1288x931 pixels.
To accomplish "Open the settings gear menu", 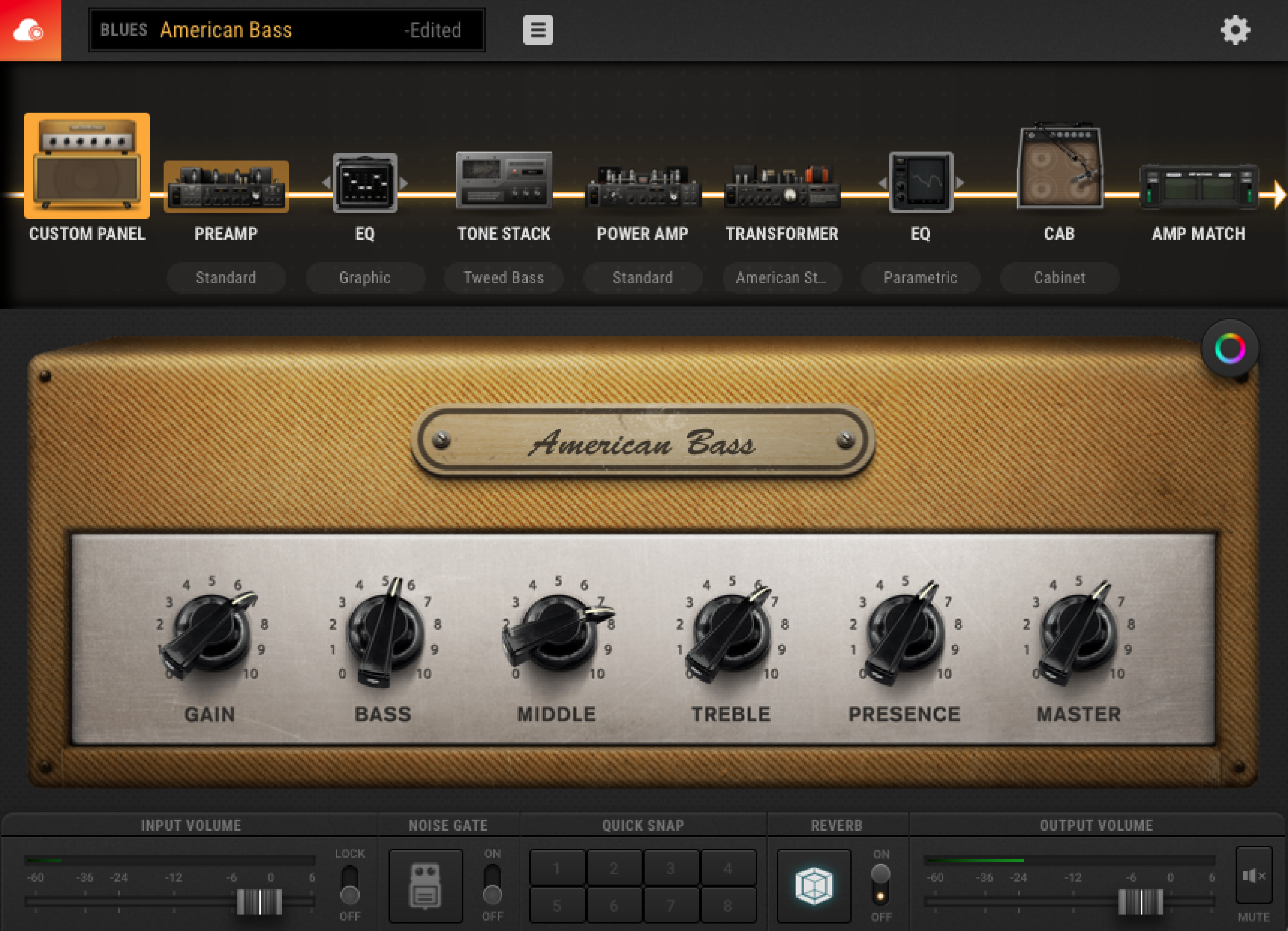I will (1236, 30).
